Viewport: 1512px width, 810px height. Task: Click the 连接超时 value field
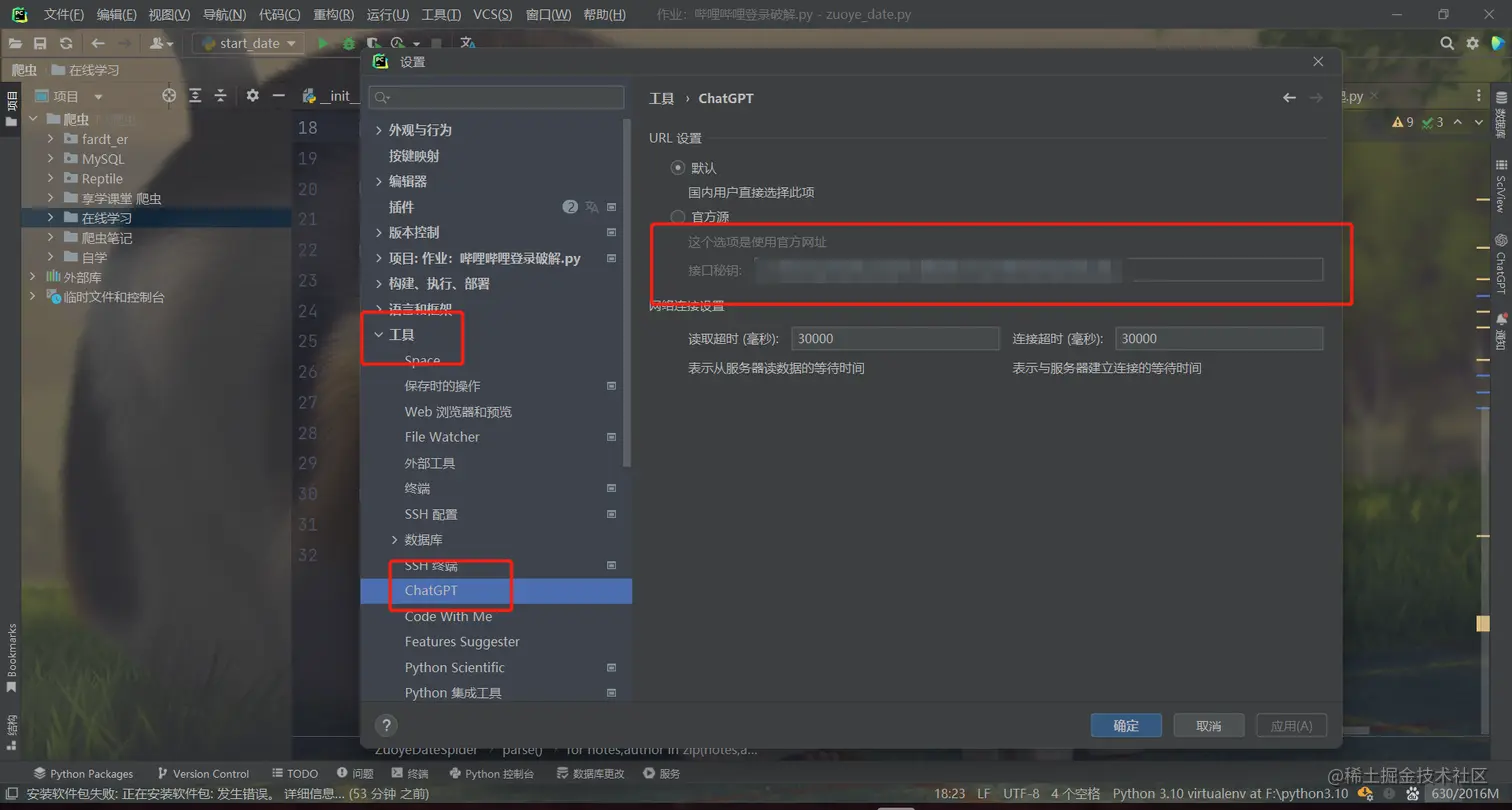click(x=1219, y=339)
